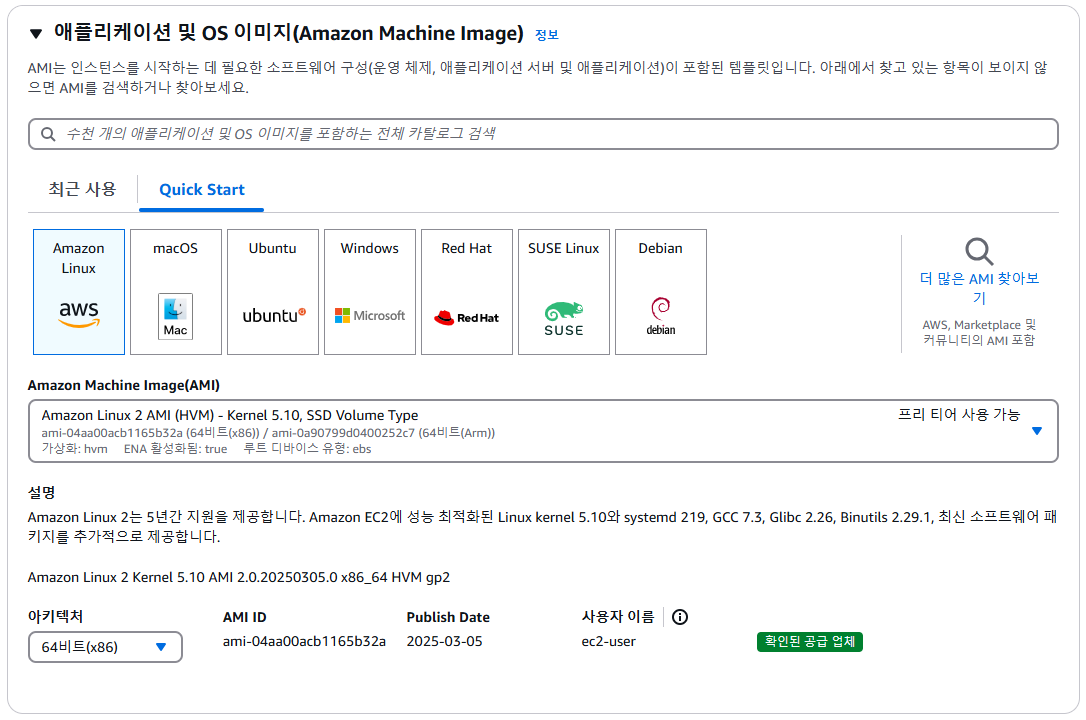Click the 설명 heading
This screenshot has height=720, width=1086.
tap(42, 492)
